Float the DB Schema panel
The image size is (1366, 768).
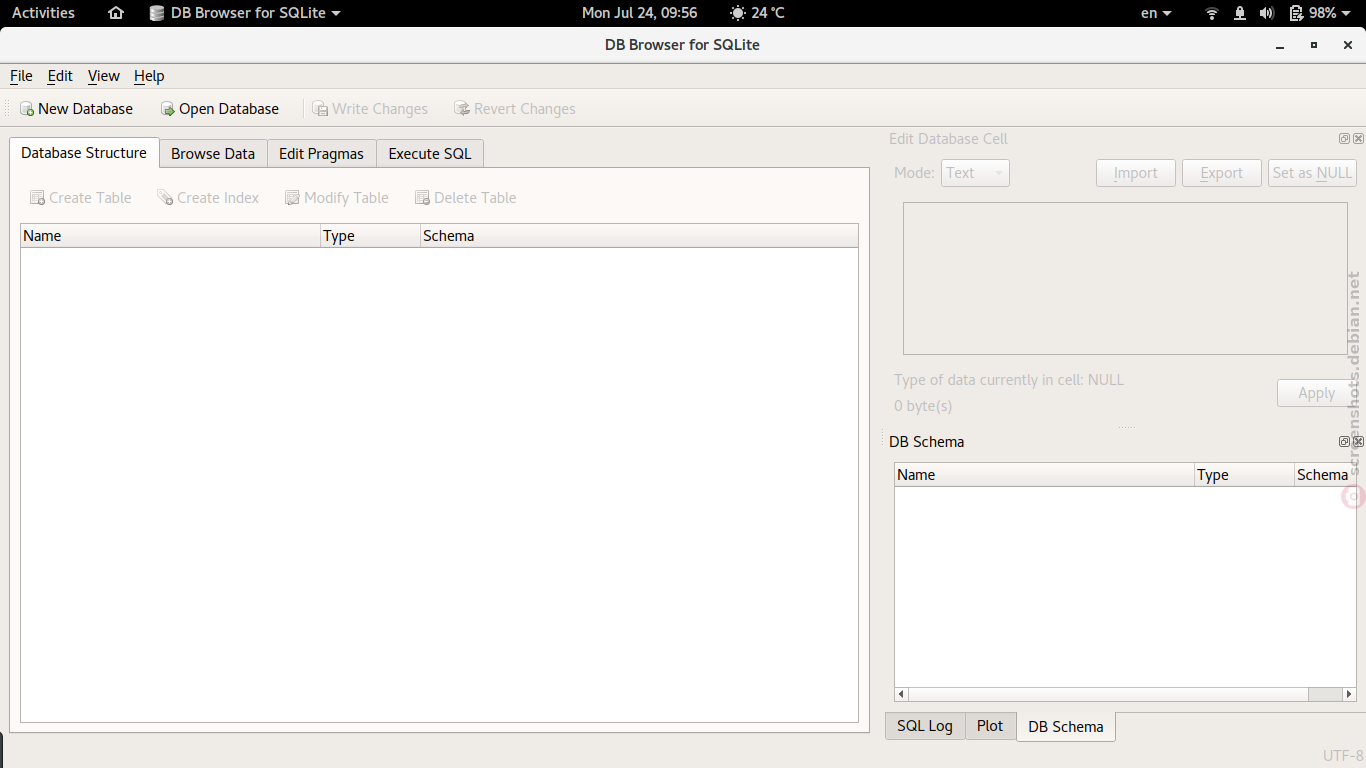tap(1344, 441)
